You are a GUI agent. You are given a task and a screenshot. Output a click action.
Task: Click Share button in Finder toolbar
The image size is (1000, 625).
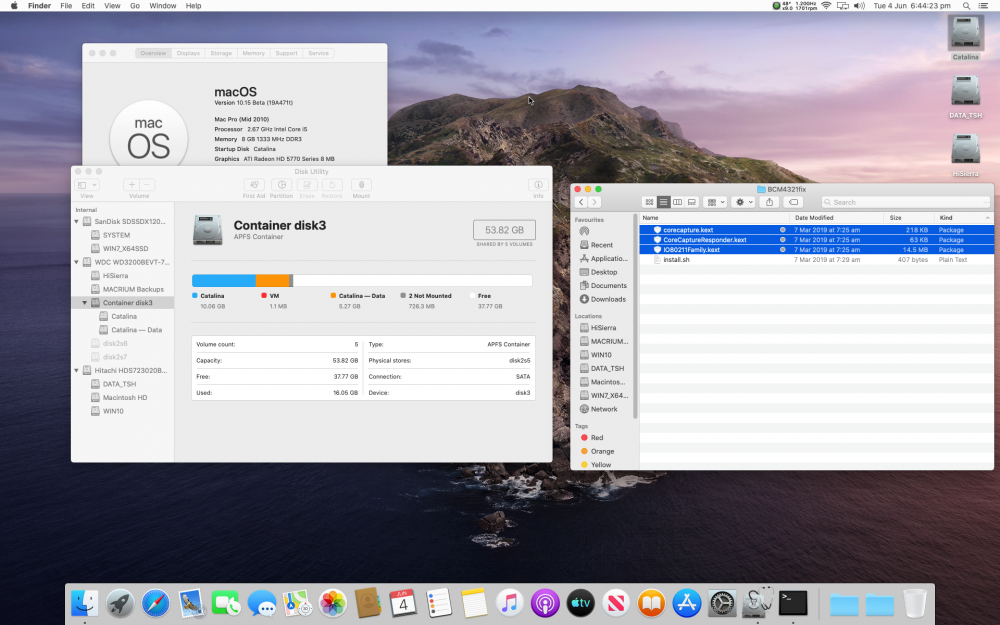[x=769, y=202]
